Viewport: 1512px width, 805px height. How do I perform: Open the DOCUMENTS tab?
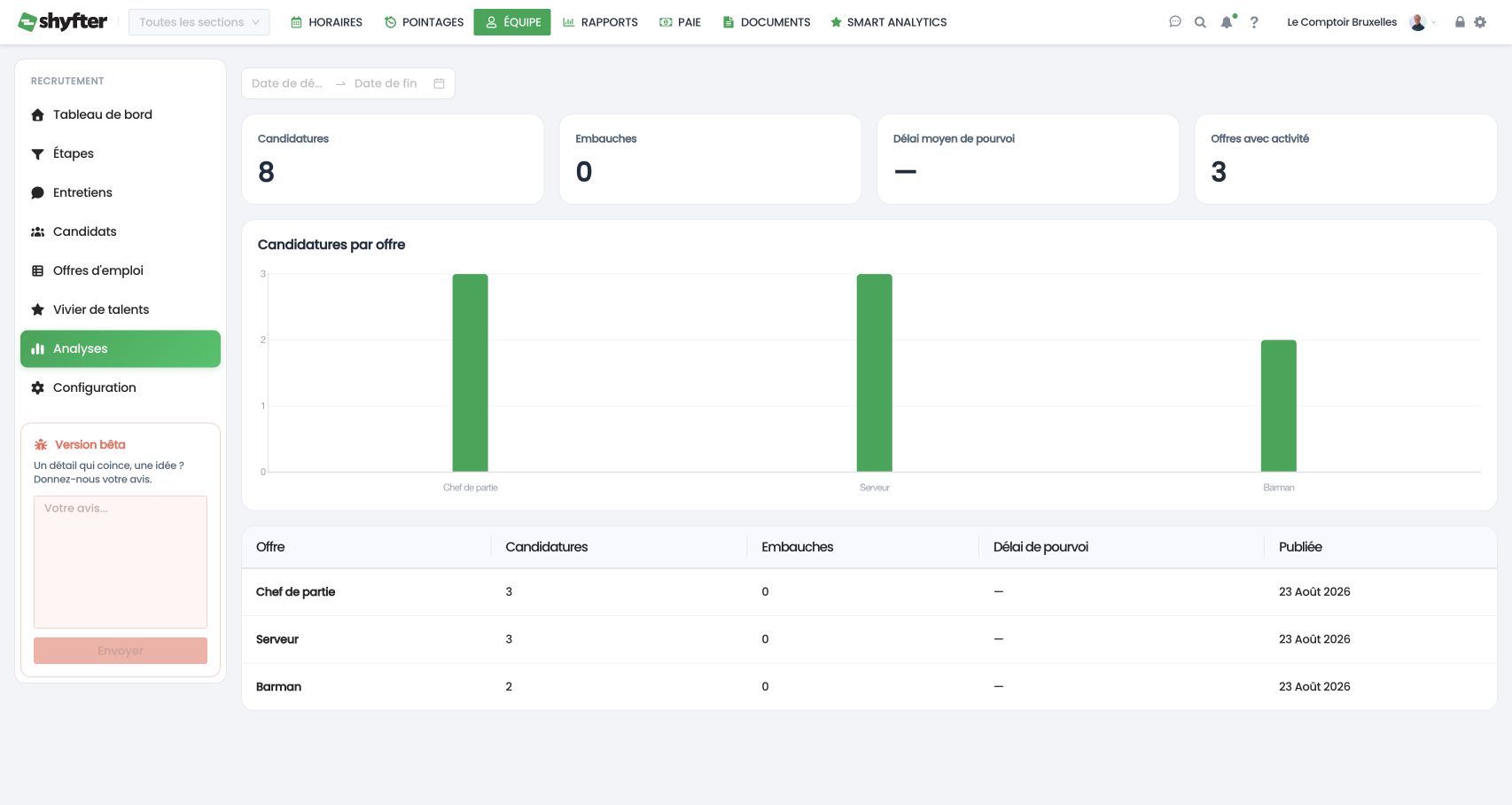767,22
